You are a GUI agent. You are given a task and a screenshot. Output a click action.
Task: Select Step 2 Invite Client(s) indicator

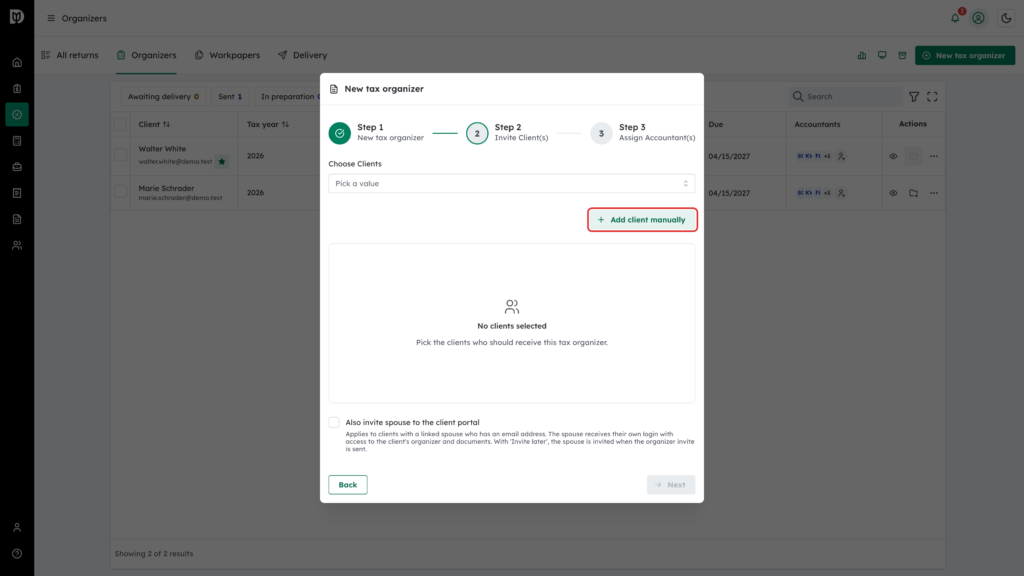[x=507, y=133]
